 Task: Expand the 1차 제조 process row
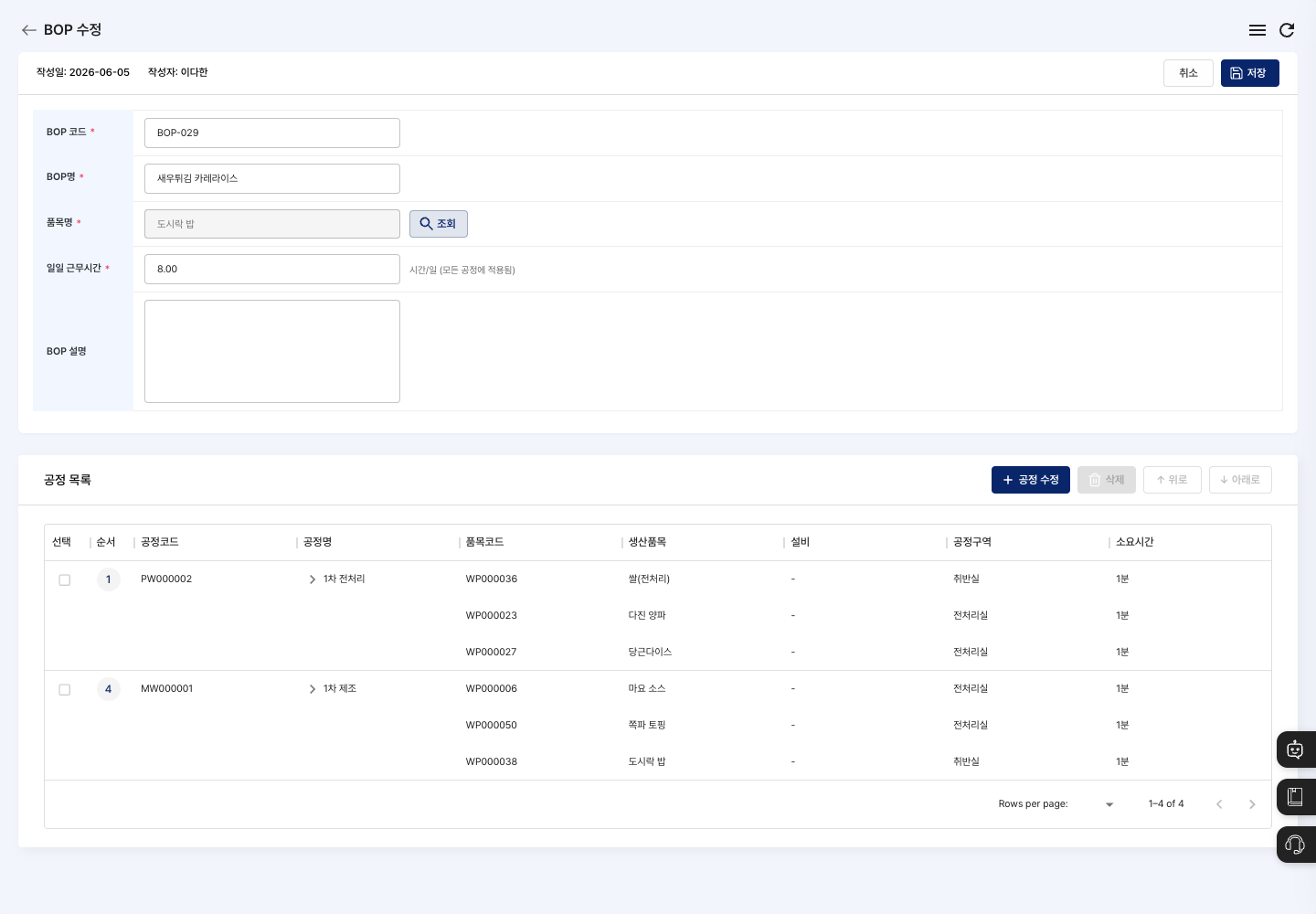pos(313,689)
